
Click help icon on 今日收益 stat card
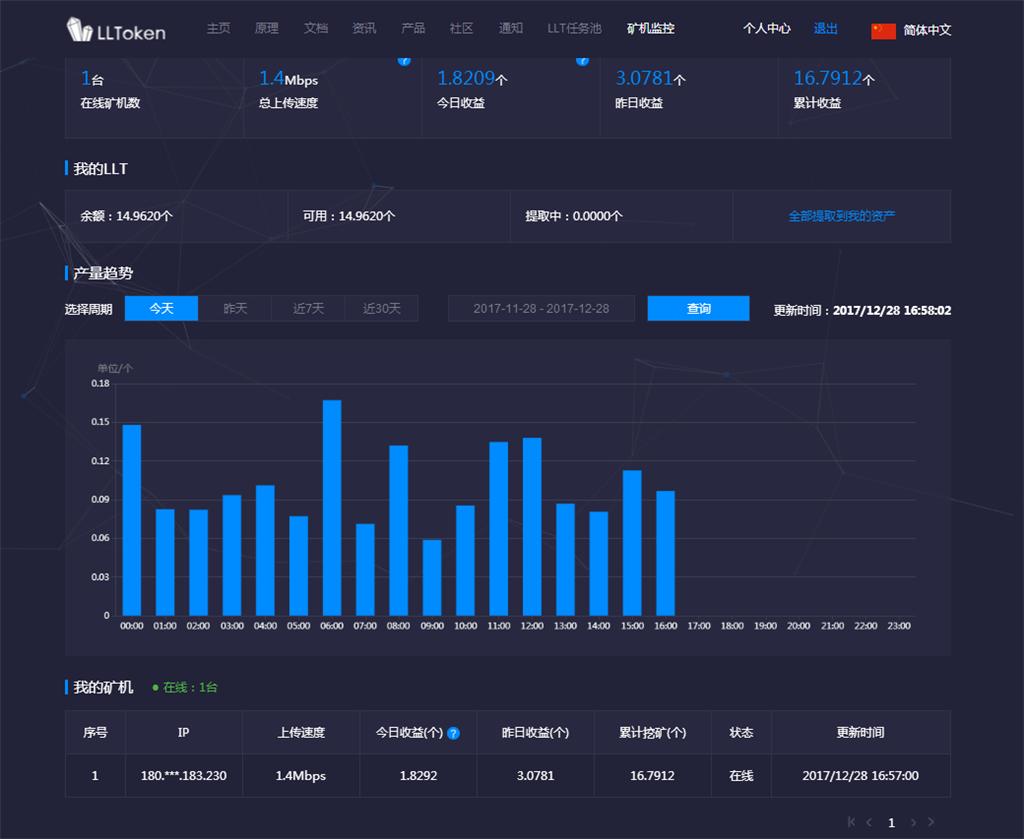tap(582, 60)
